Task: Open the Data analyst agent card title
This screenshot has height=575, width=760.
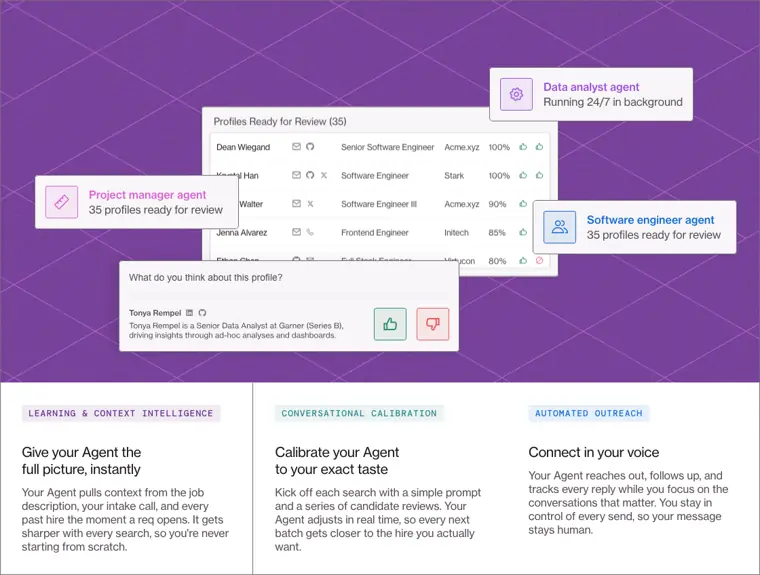Action: (591, 87)
